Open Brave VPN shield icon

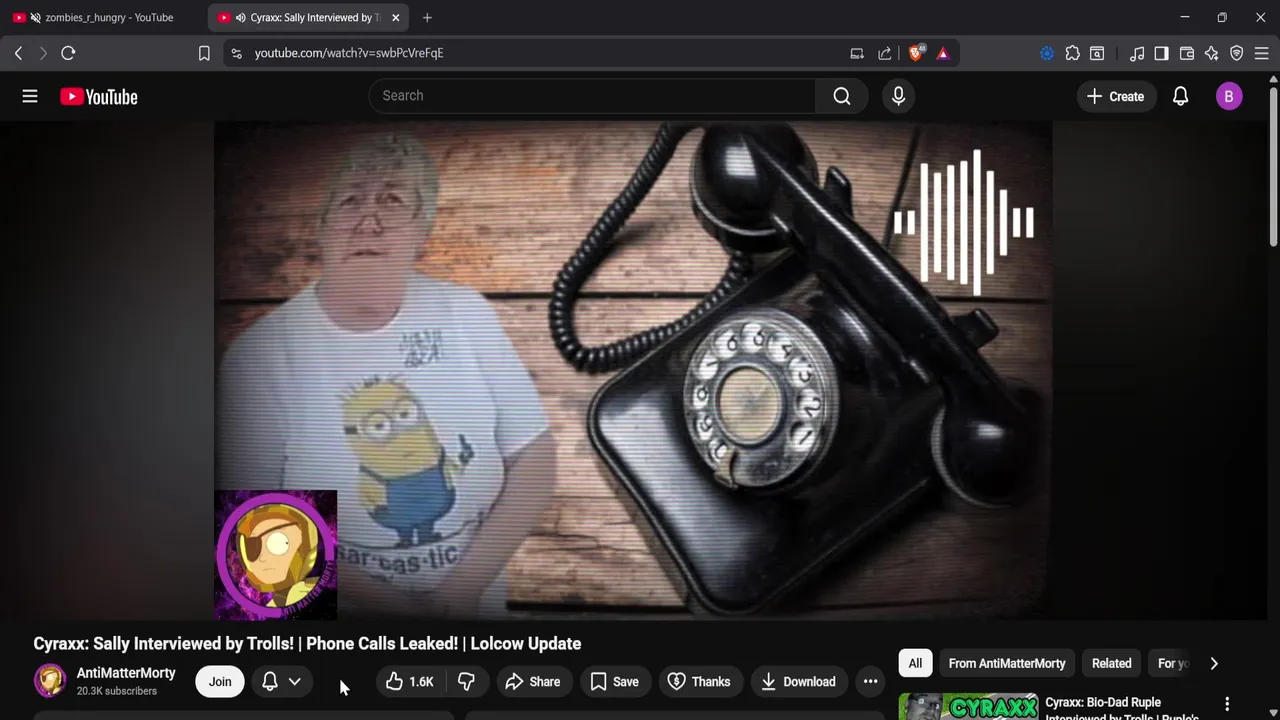point(1237,53)
